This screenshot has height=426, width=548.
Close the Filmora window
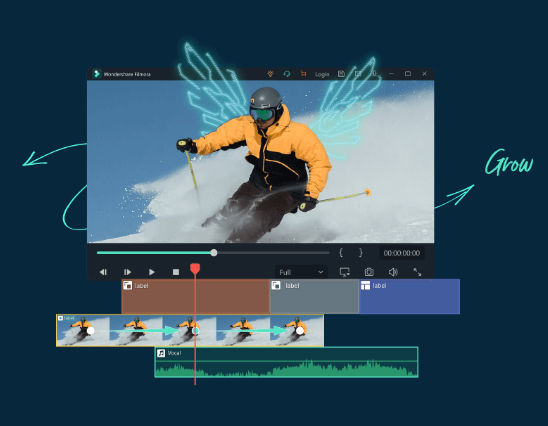coord(424,74)
